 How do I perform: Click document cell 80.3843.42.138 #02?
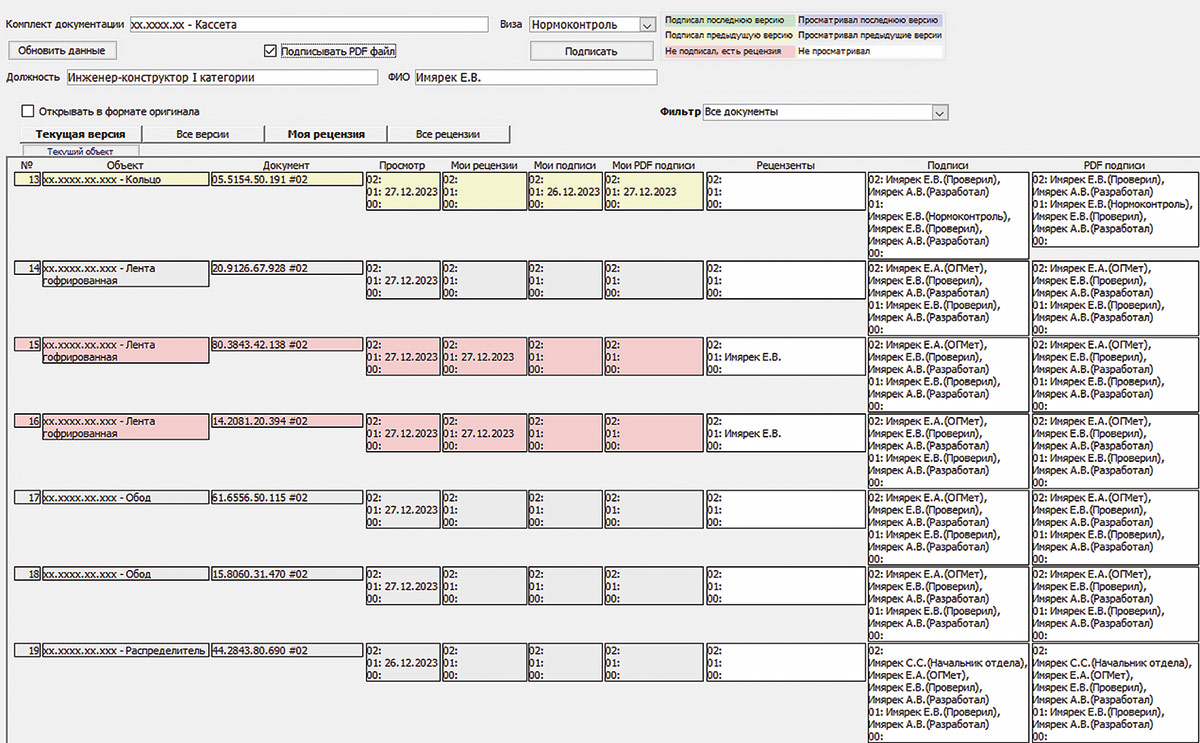[x=286, y=345]
